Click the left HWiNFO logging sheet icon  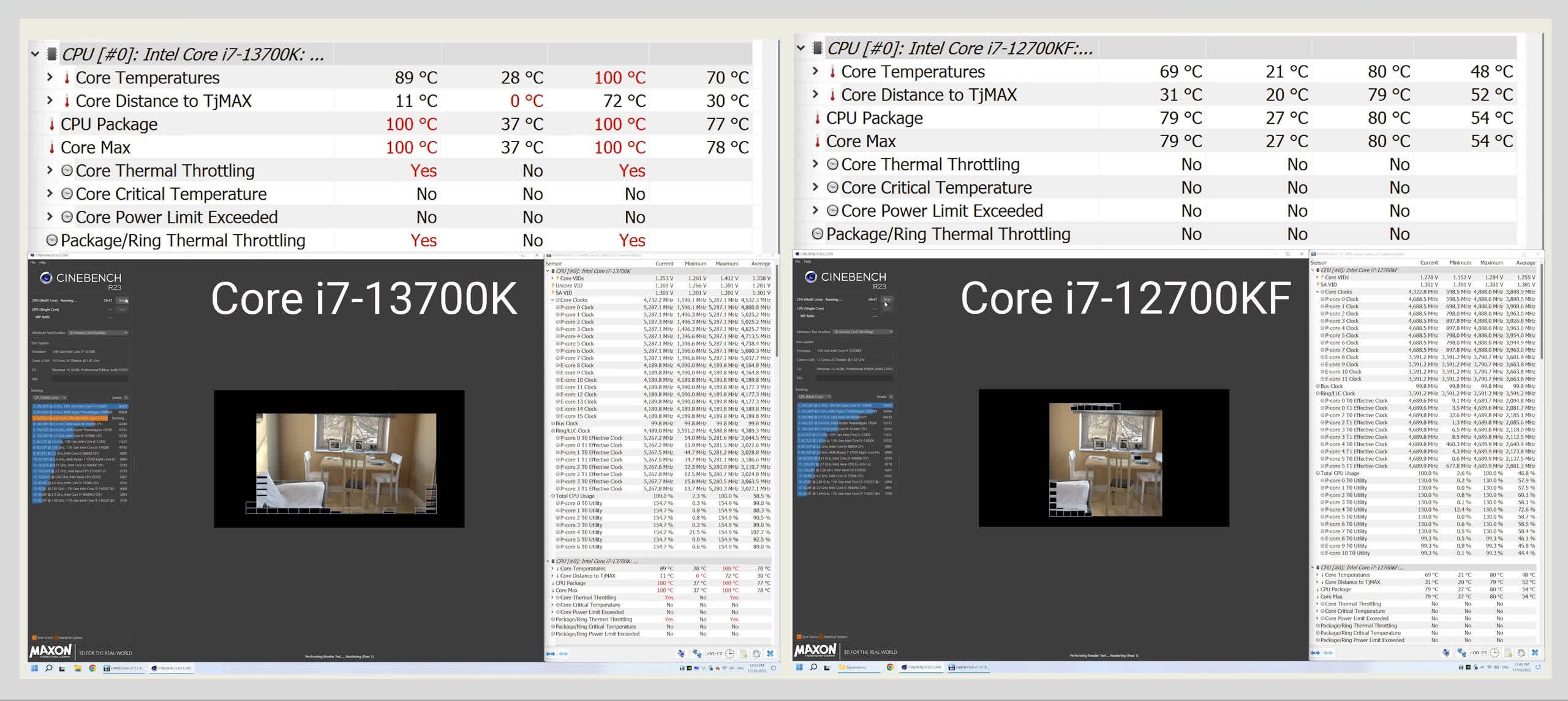click(743, 654)
